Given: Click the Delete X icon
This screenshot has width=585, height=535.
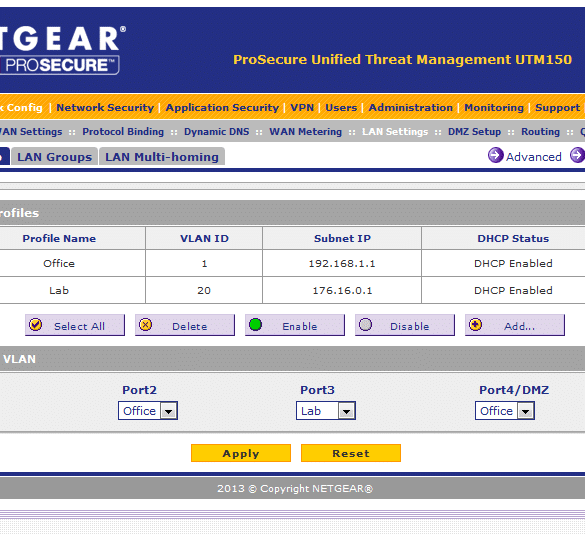Looking at the screenshot, I should tap(146, 325).
